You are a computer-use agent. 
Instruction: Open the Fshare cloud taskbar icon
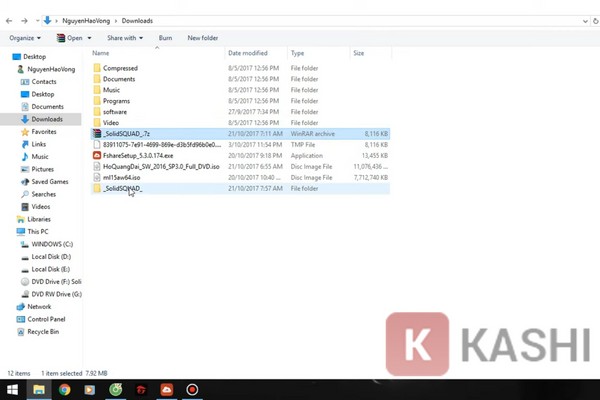click(167, 390)
